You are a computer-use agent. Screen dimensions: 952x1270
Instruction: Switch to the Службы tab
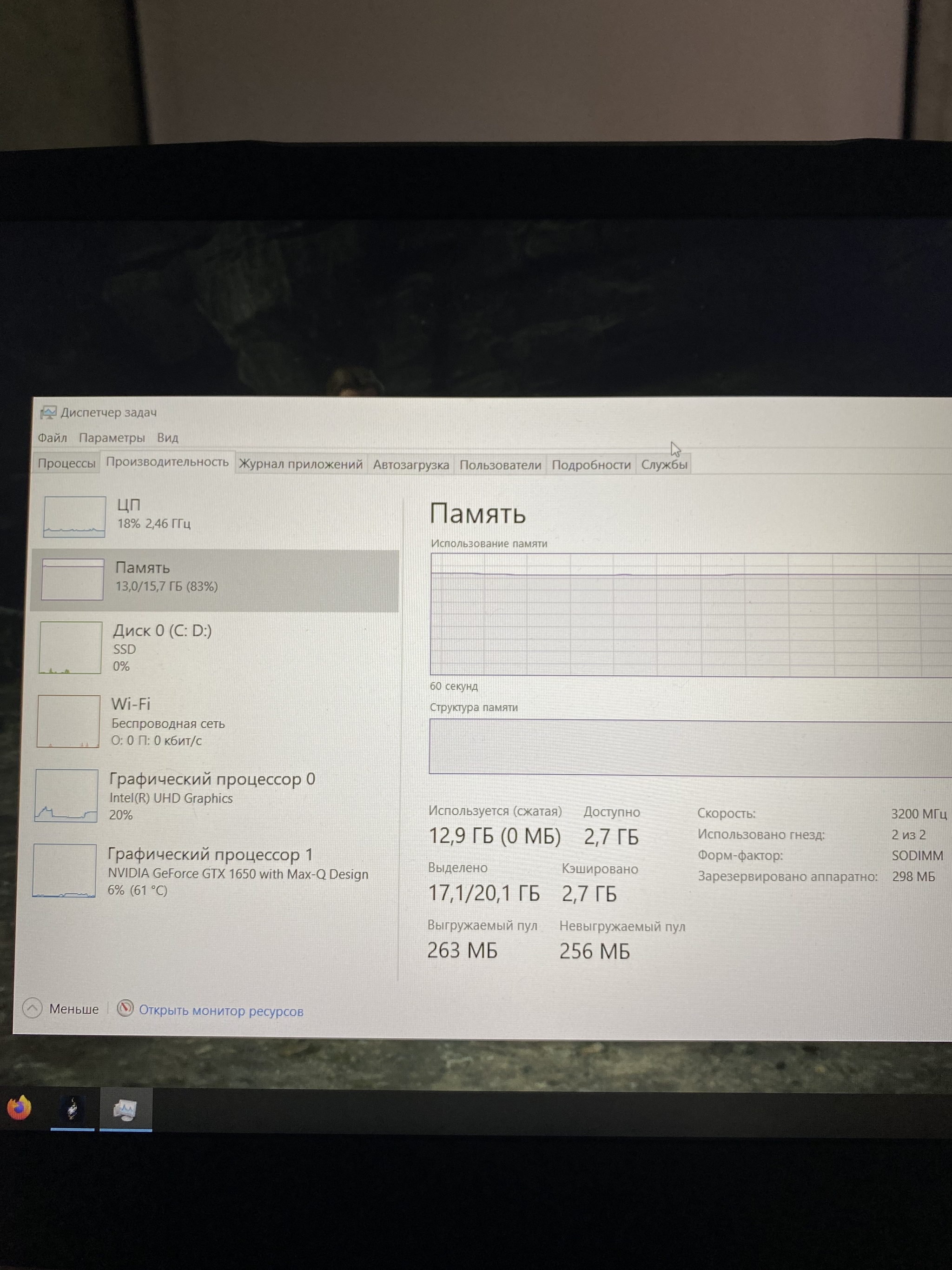(664, 465)
